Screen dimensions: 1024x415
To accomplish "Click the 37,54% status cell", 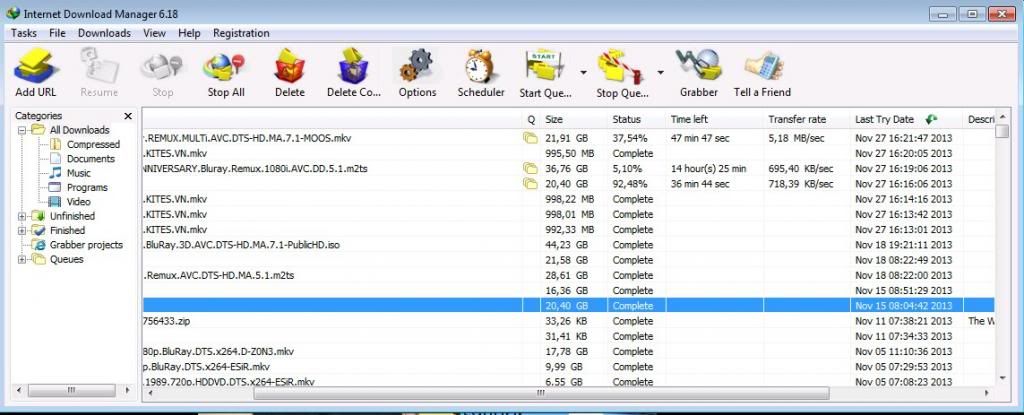I will pyautogui.click(x=630, y=139).
